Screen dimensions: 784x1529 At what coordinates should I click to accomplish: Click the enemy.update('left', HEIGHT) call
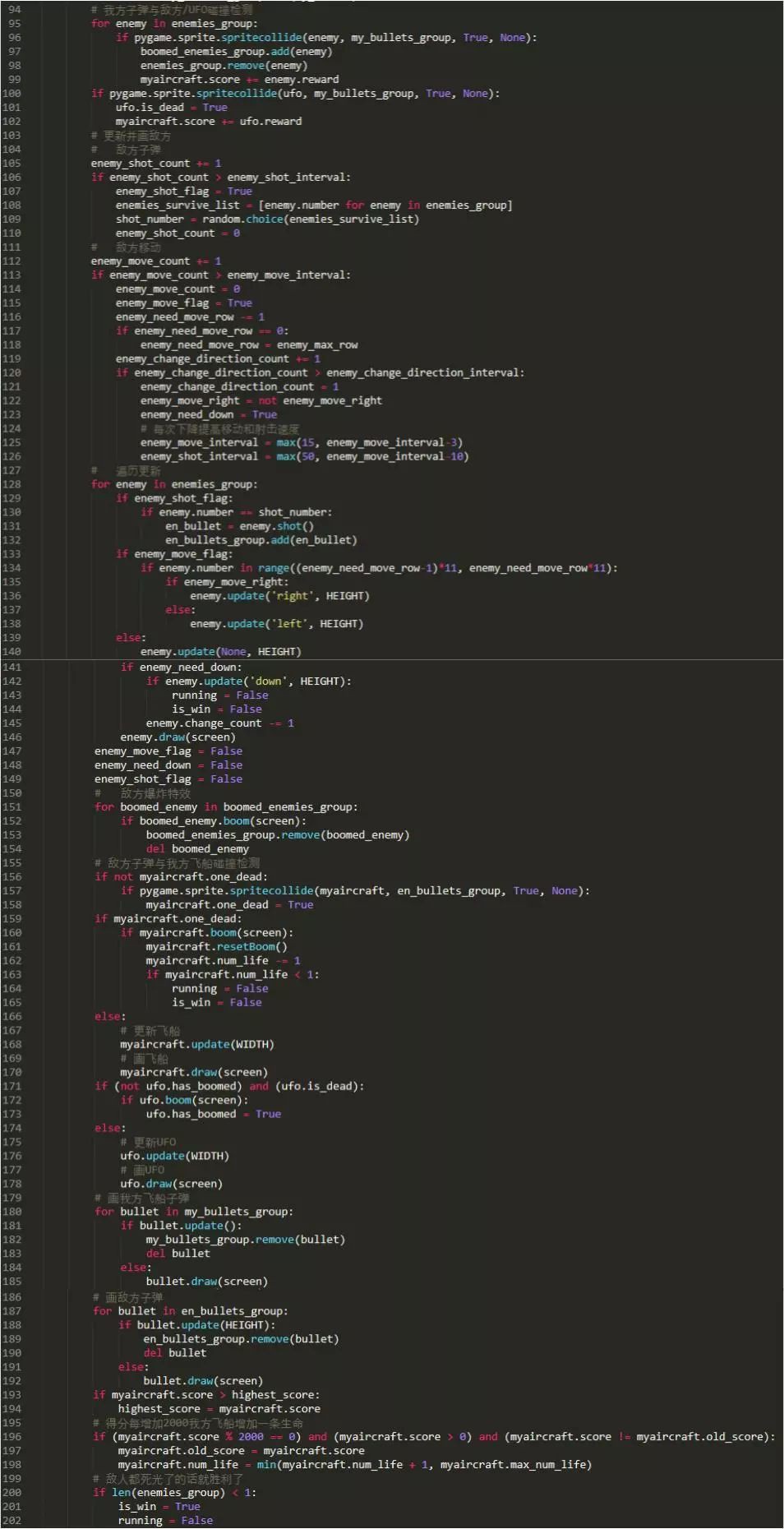coord(276,625)
